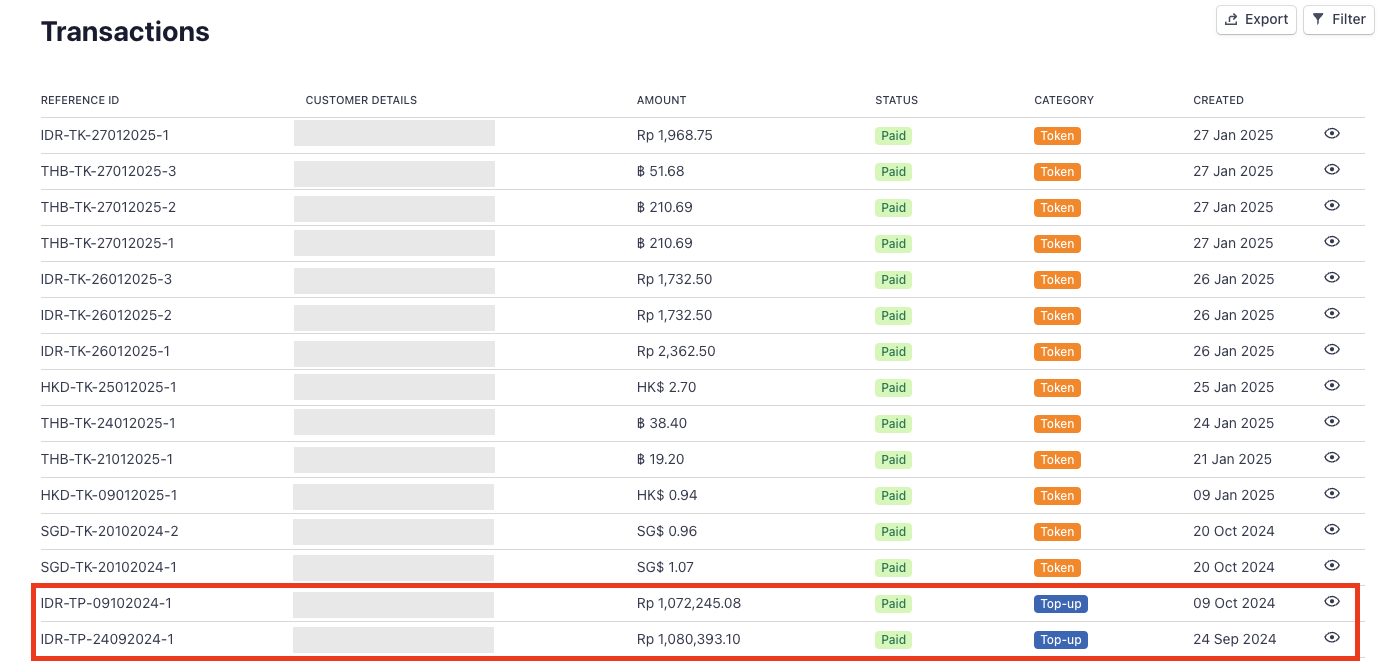Open eye icon for IDR-TK-26012025-3
1398x670 pixels.
point(1332,278)
